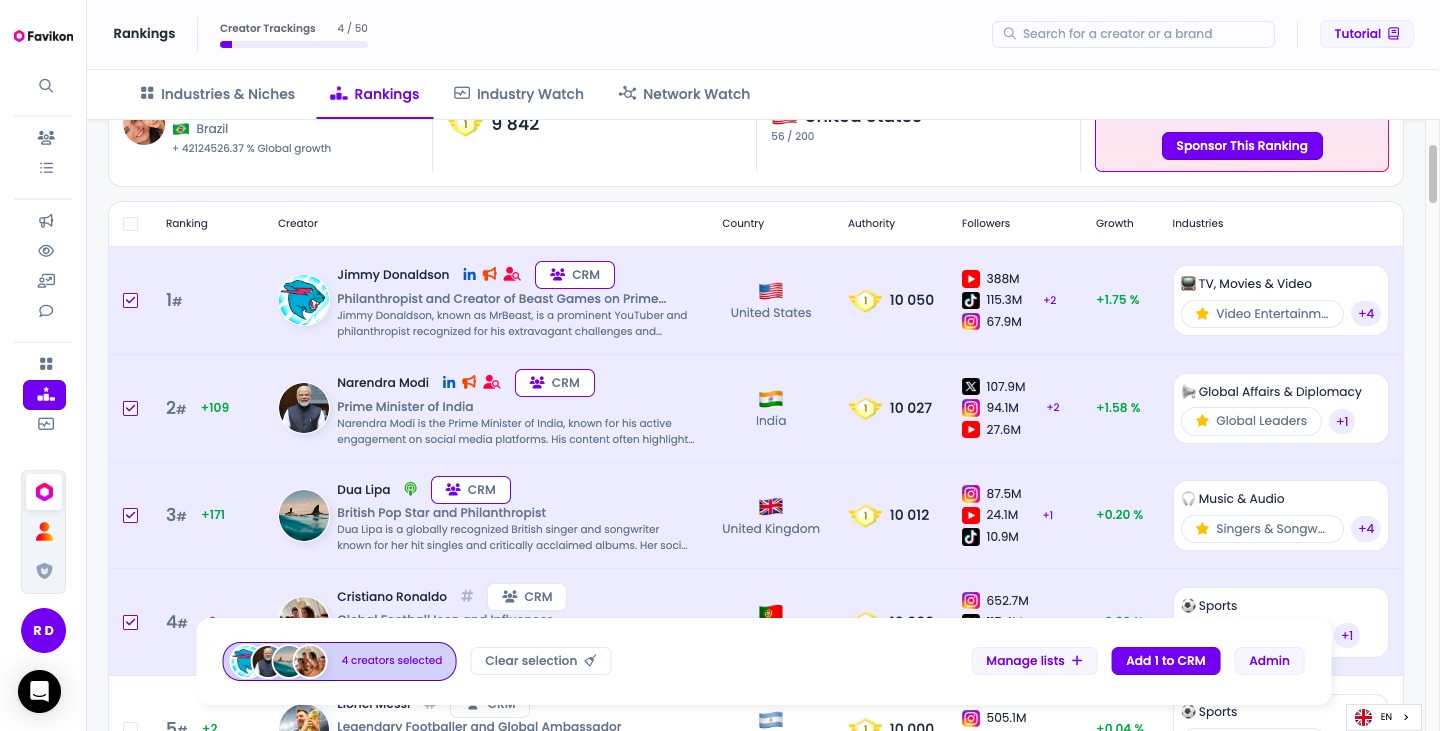Uncheck the Narendra Modi row checkbox
This screenshot has height=731, width=1440.
[x=131, y=408]
